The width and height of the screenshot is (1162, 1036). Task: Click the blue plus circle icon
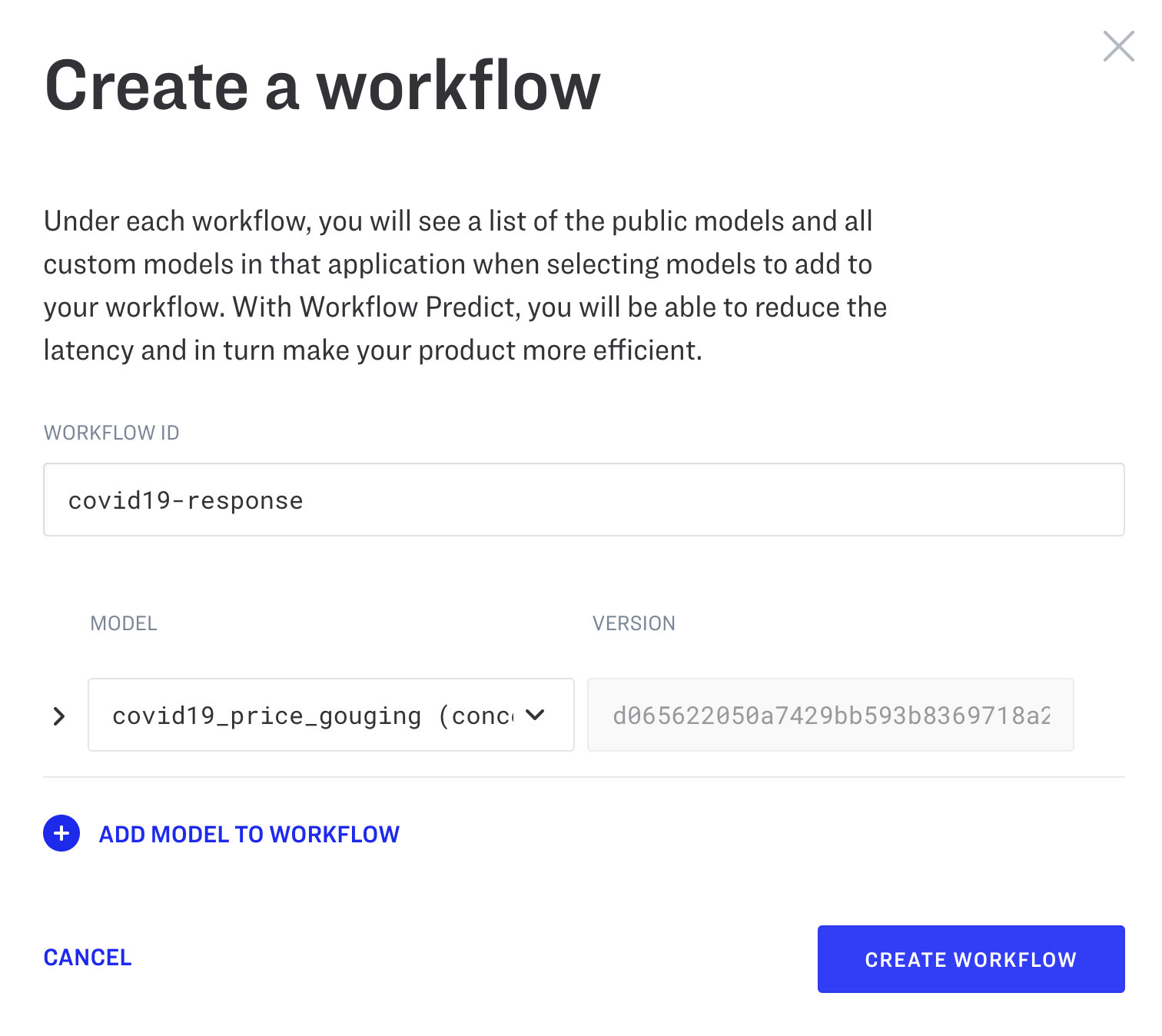tap(61, 833)
